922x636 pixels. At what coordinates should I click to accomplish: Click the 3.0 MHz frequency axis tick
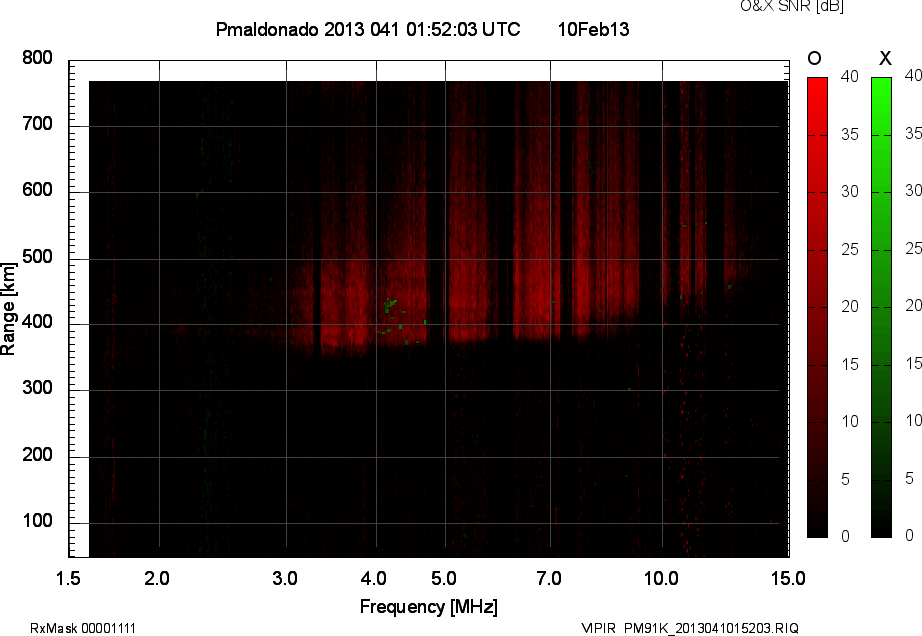(x=286, y=578)
